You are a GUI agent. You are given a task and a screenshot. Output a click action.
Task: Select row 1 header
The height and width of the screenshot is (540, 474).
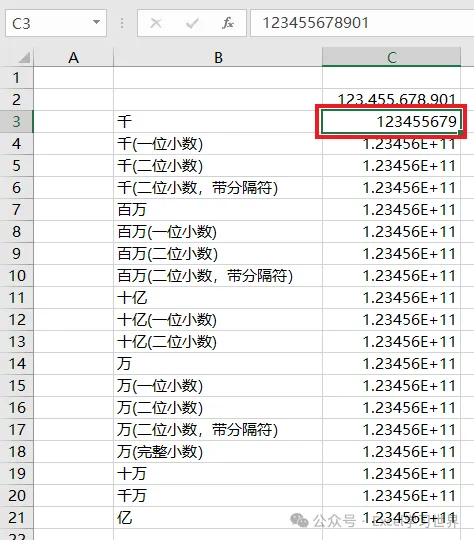(x=17, y=77)
